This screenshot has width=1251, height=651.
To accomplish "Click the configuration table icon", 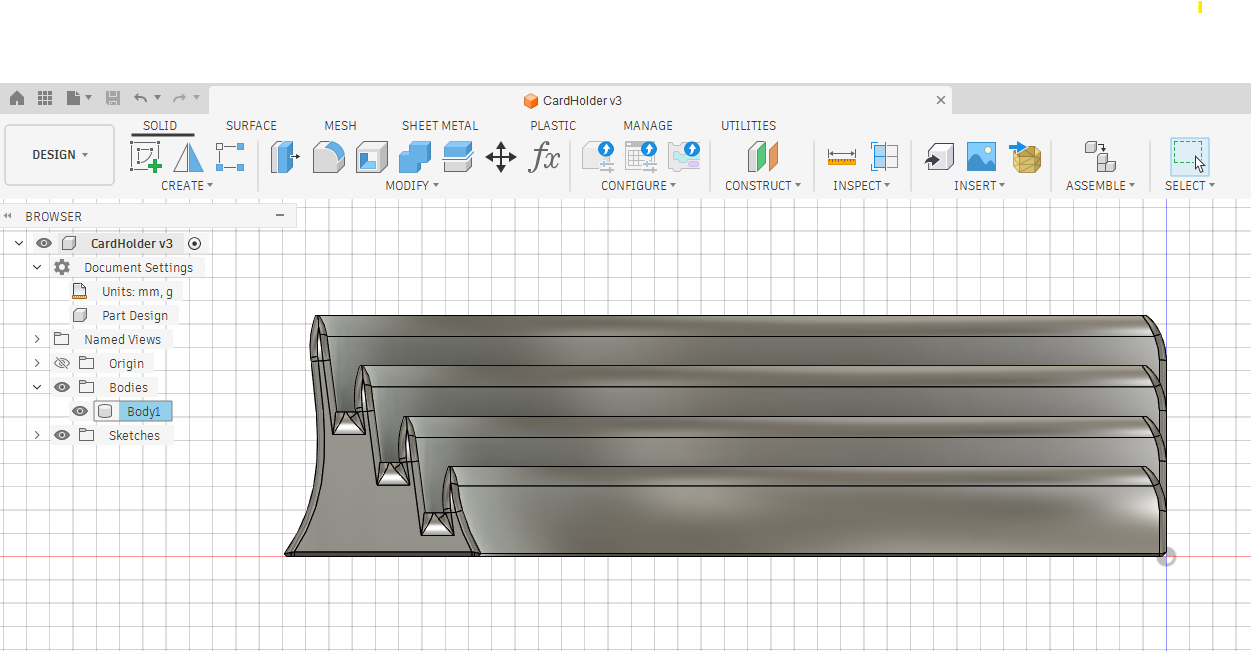I will tap(641, 157).
